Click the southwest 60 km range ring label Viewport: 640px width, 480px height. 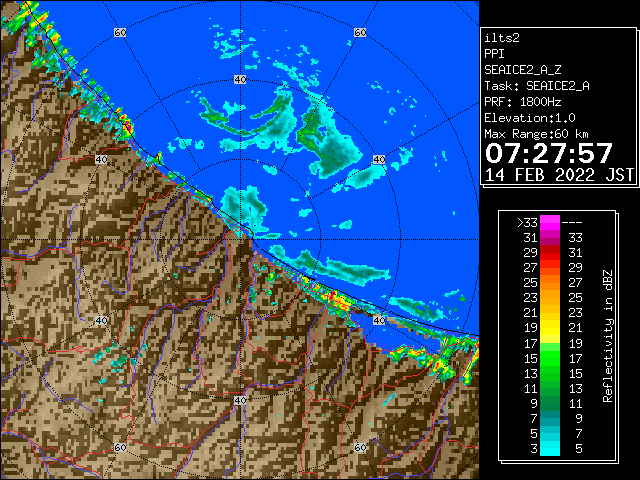point(120,448)
